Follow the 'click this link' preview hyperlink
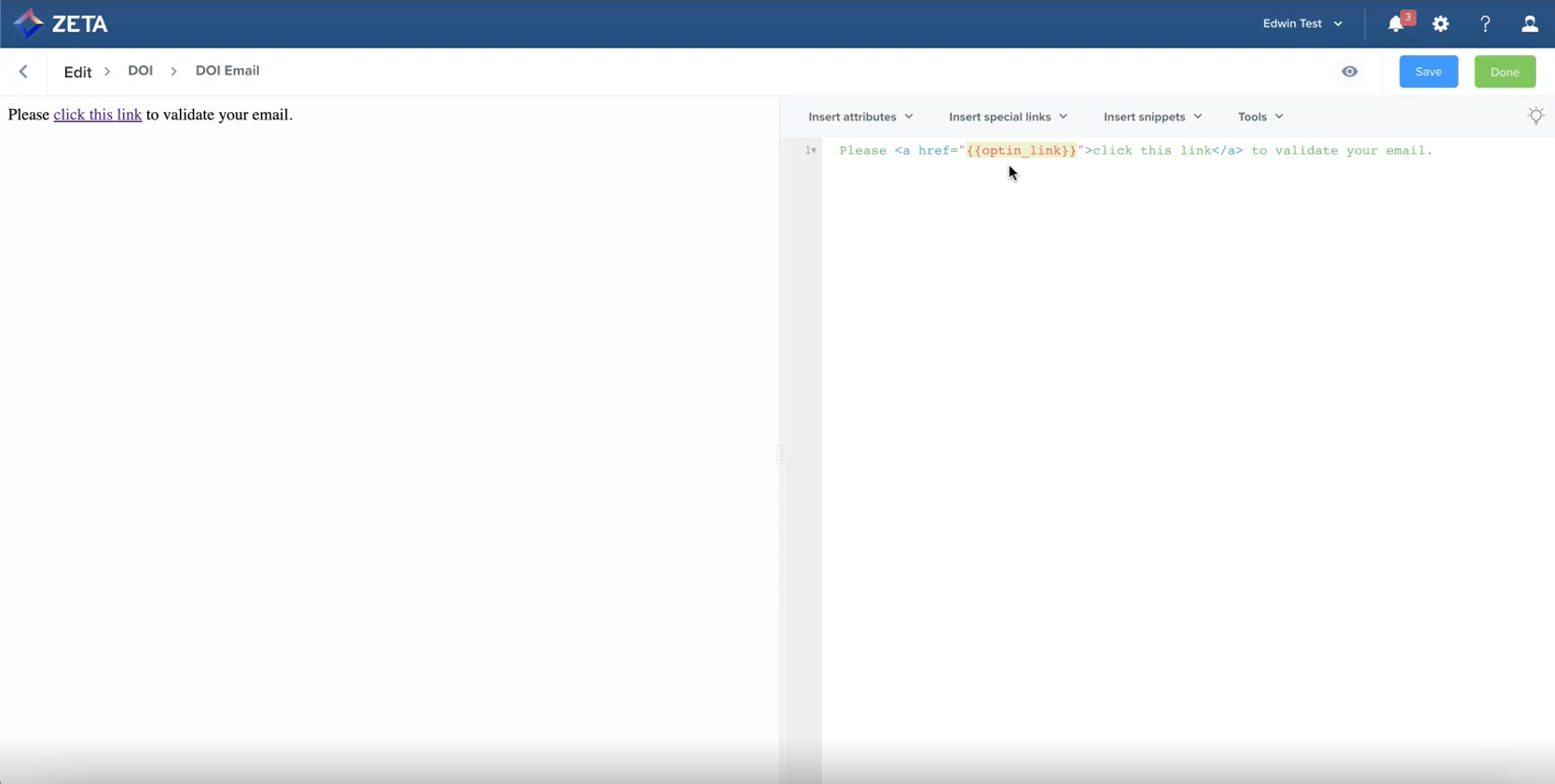The width and height of the screenshot is (1555, 784). point(98,115)
